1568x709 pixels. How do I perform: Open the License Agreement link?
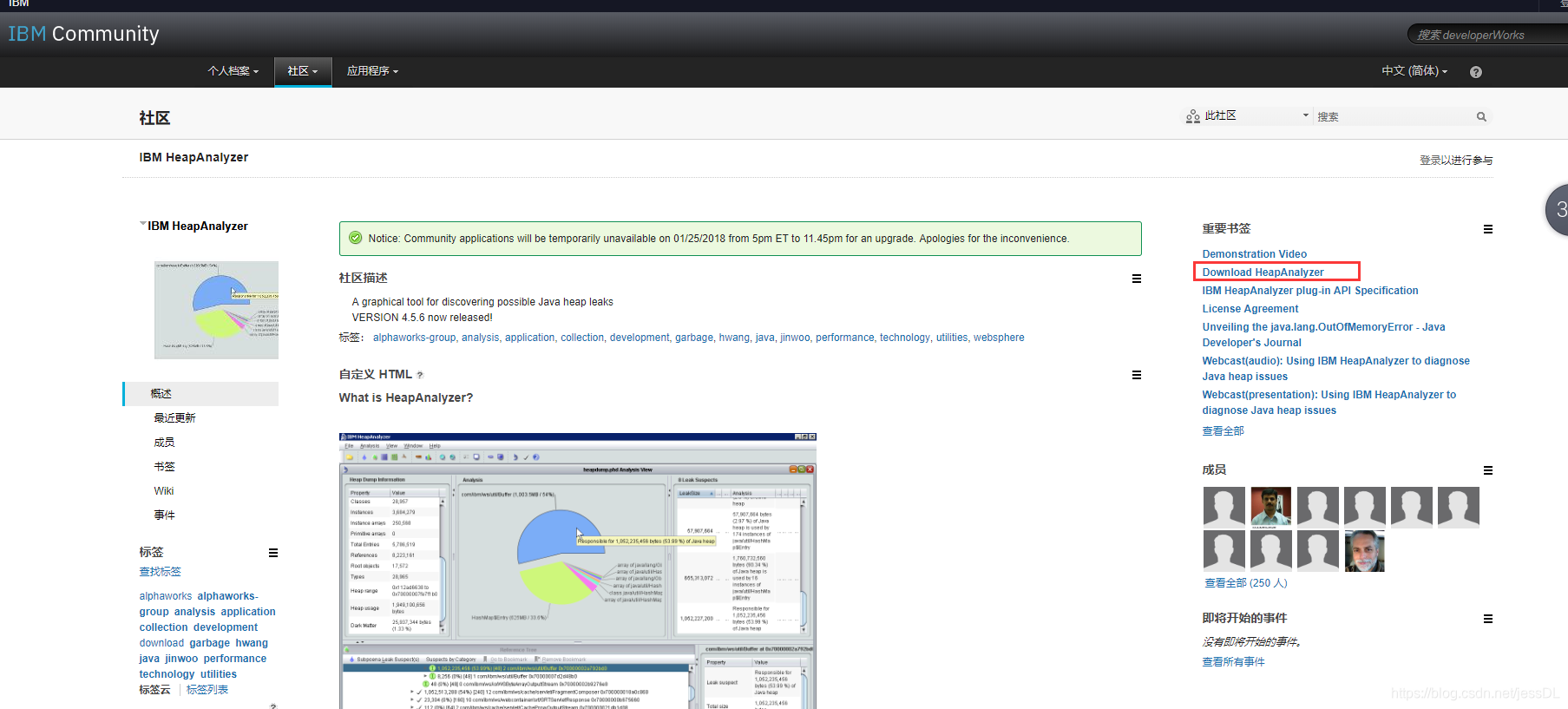[1250, 309]
